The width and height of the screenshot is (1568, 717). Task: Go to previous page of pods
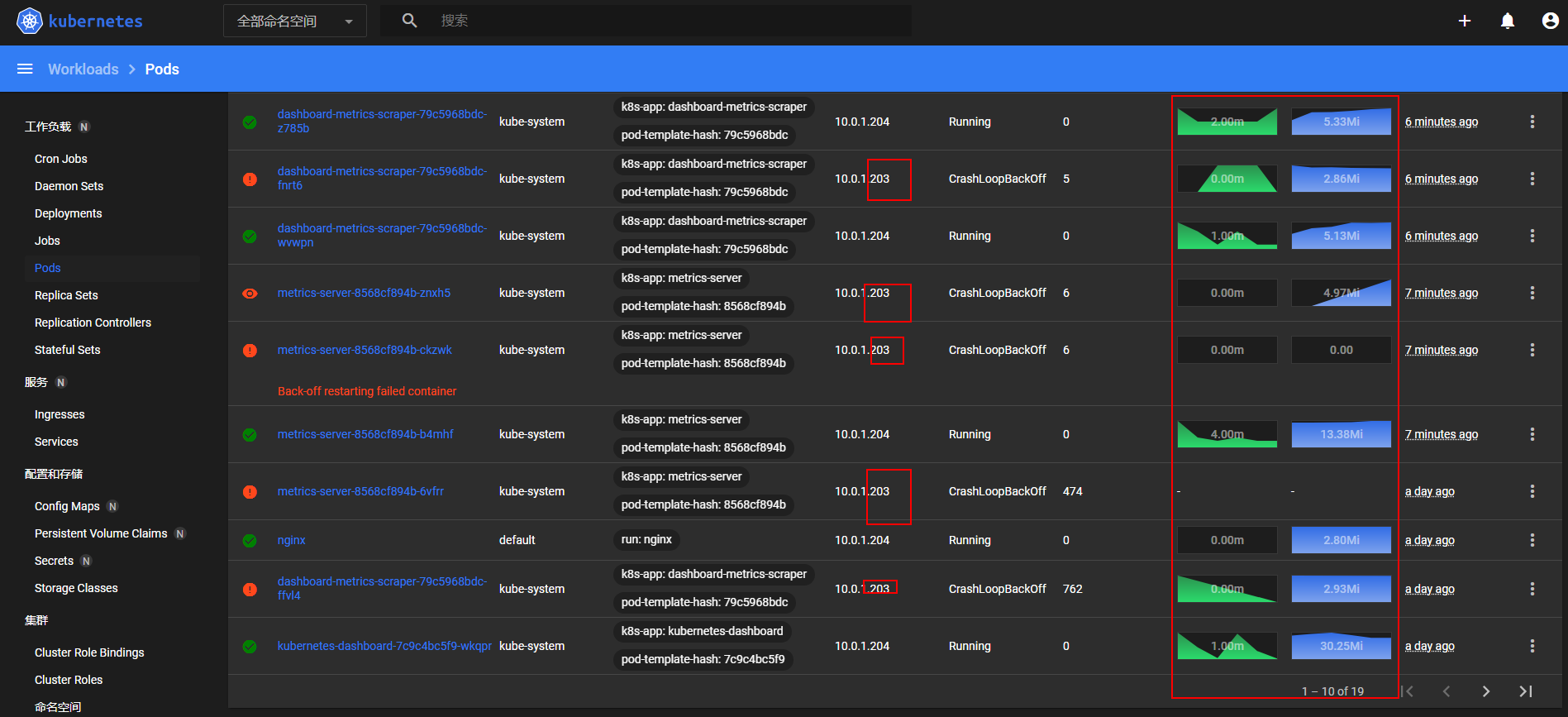[1446, 691]
